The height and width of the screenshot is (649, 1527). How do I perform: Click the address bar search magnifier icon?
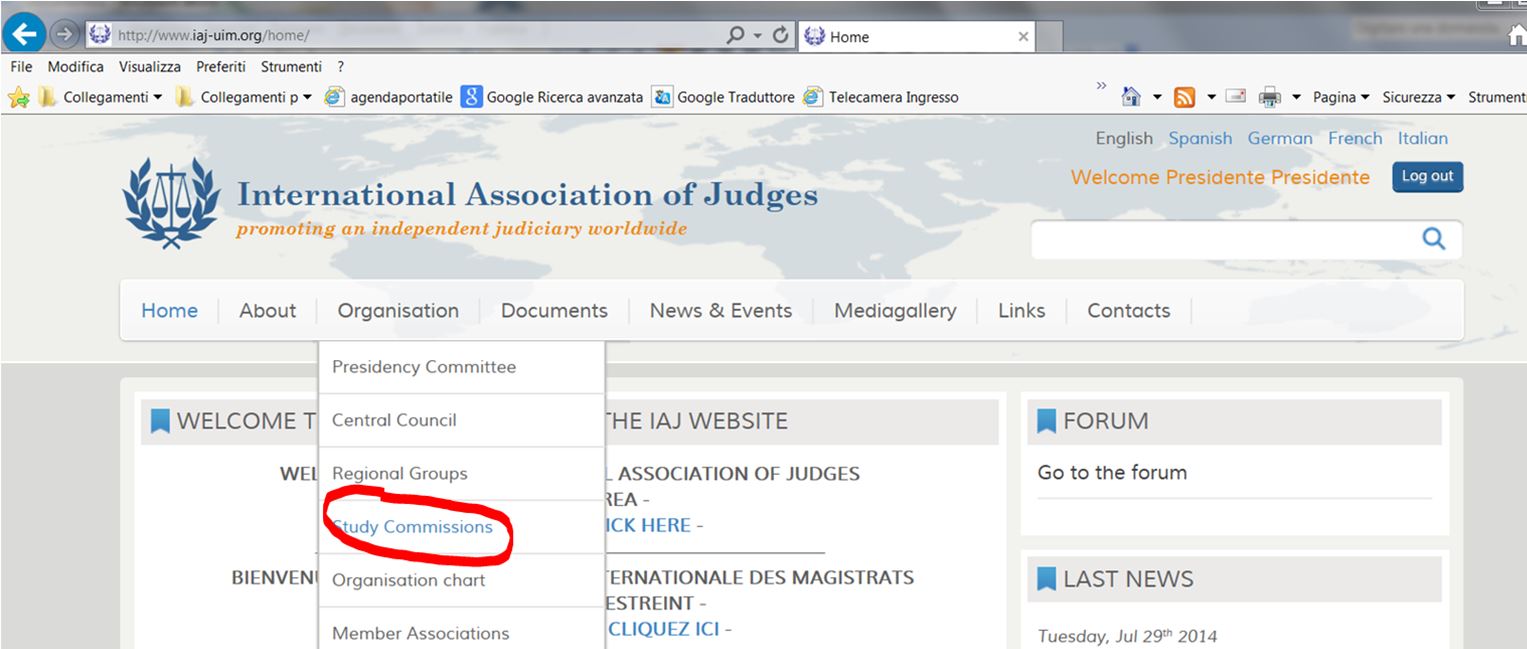[x=736, y=36]
